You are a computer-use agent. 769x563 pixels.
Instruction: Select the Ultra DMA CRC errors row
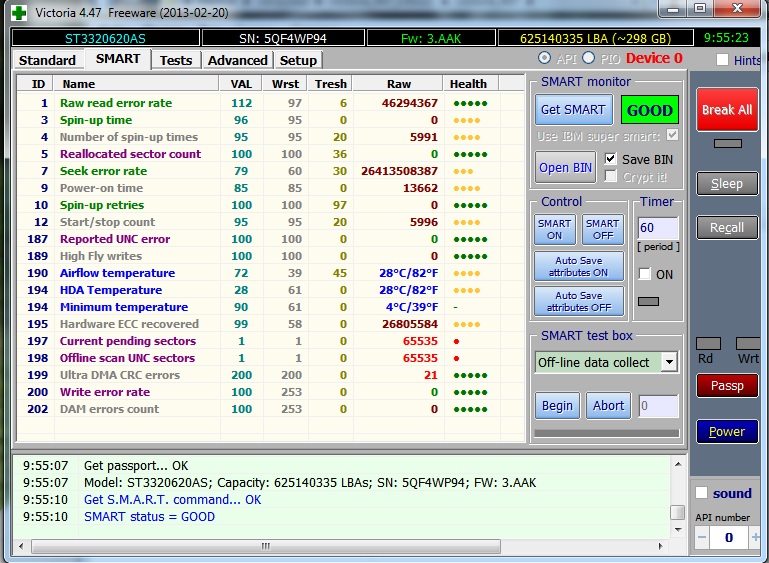(x=271, y=375)
